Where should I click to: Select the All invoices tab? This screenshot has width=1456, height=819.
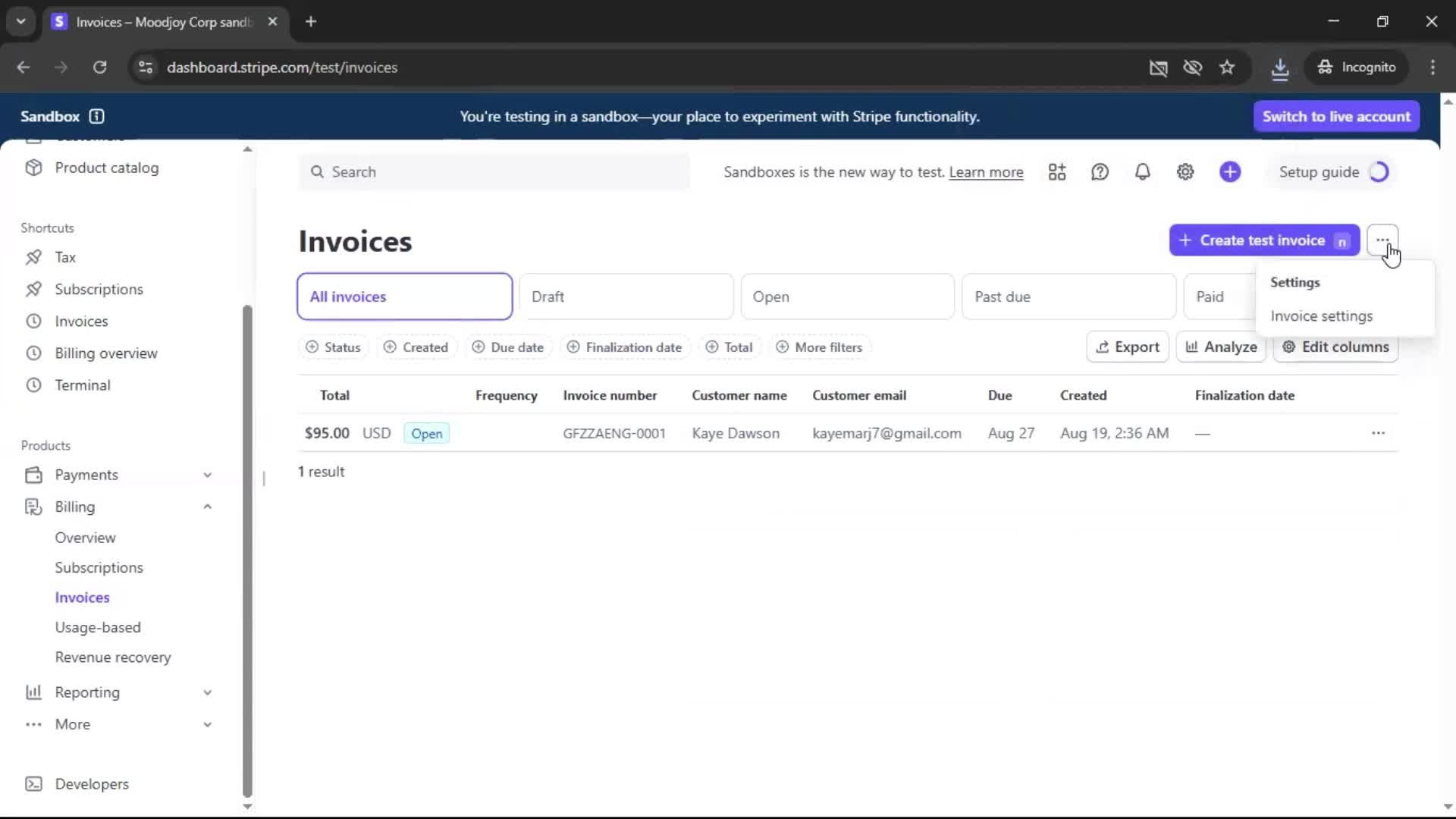(x=405, y=297)
